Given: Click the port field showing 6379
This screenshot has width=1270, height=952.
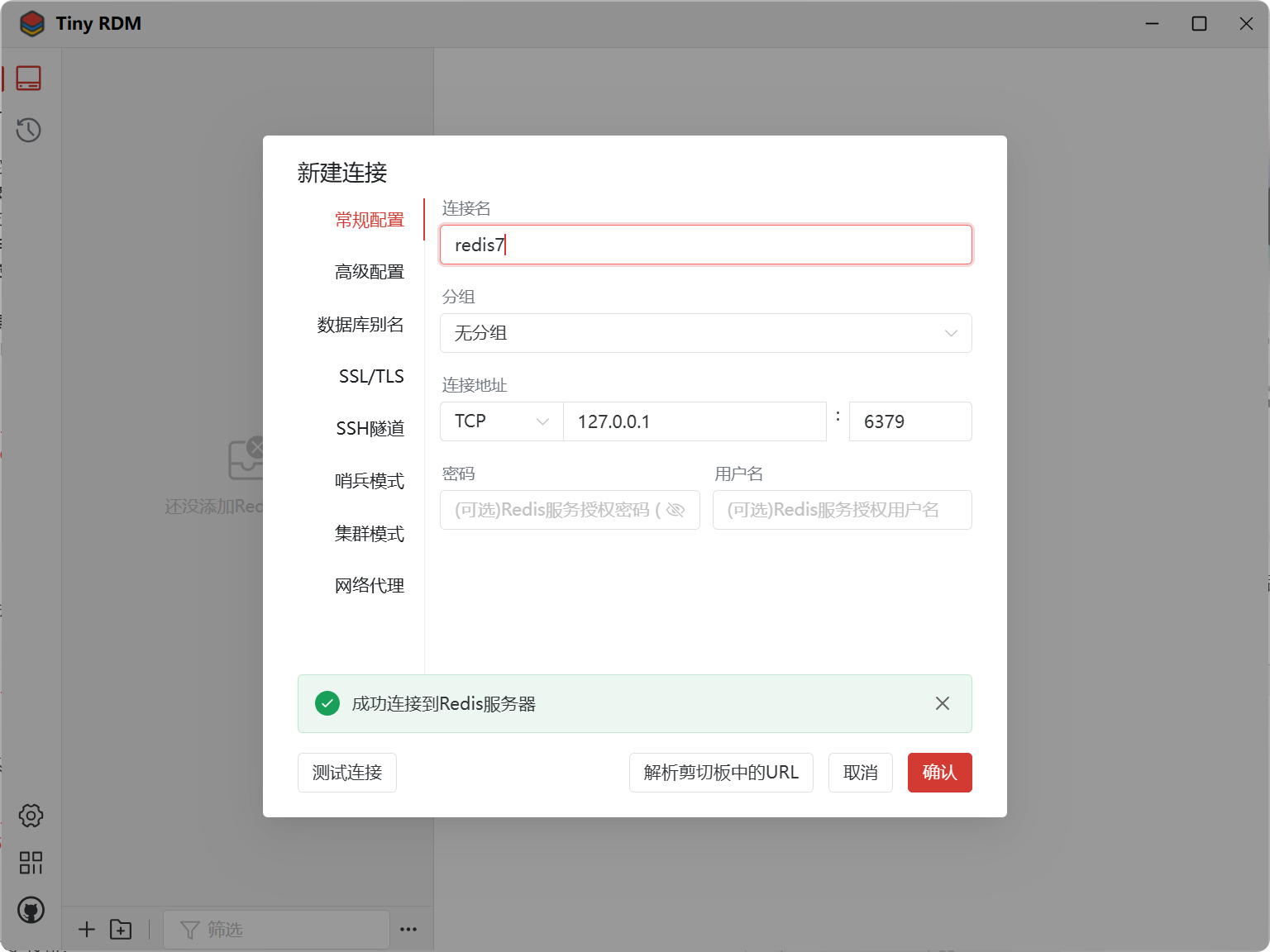Looking at the screenshot, I should tap(910, 421).
